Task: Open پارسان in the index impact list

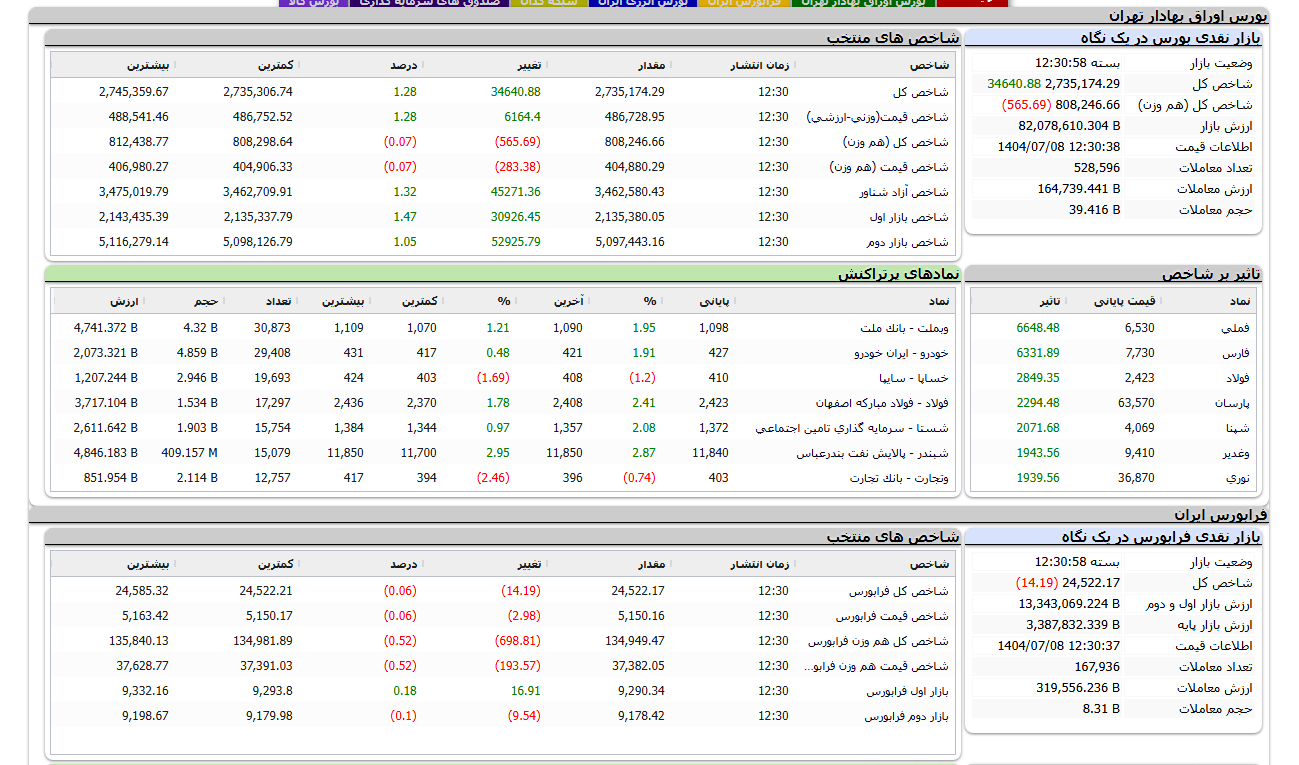Action: [1233, 403]
